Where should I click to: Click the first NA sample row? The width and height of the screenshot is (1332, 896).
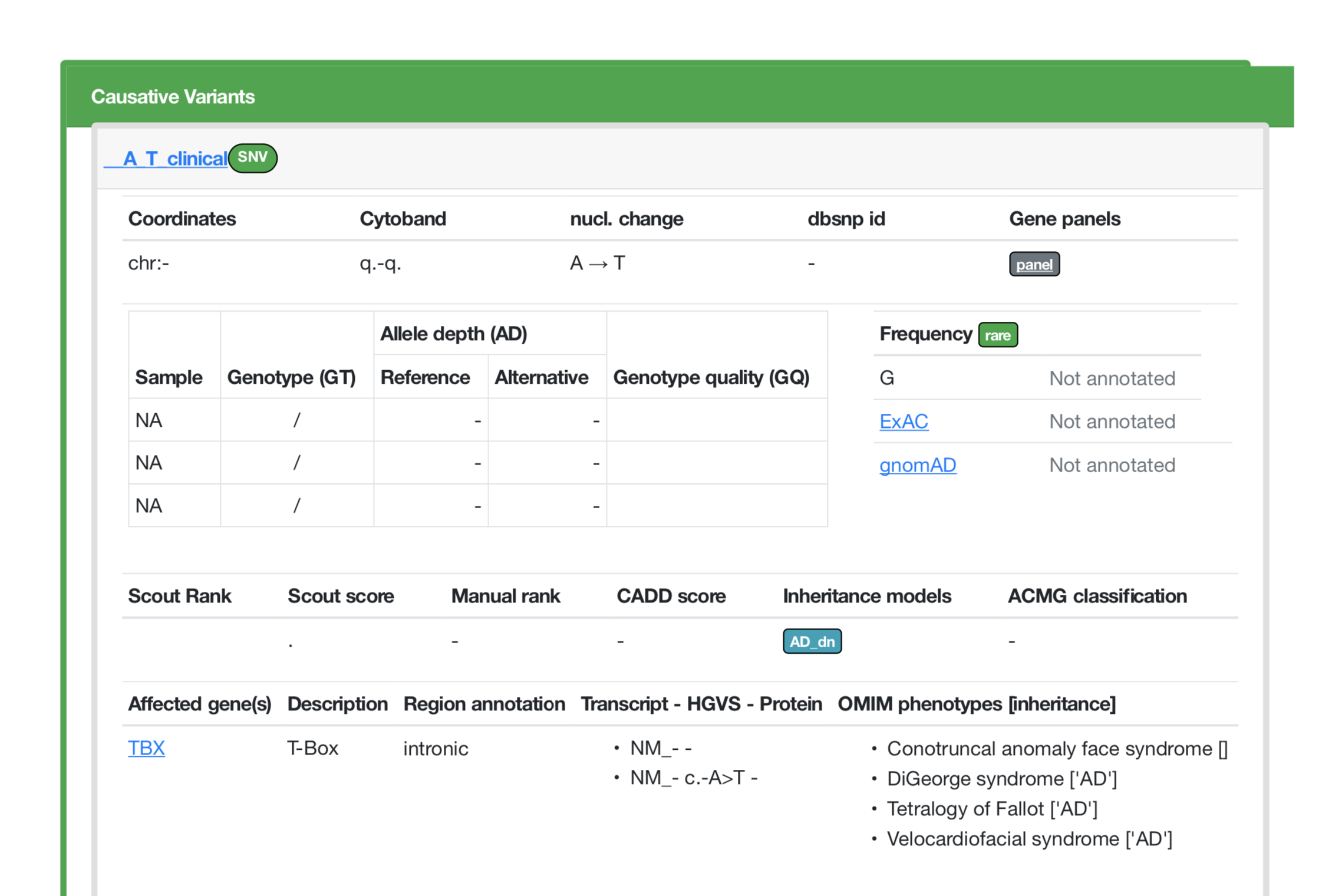149,420
